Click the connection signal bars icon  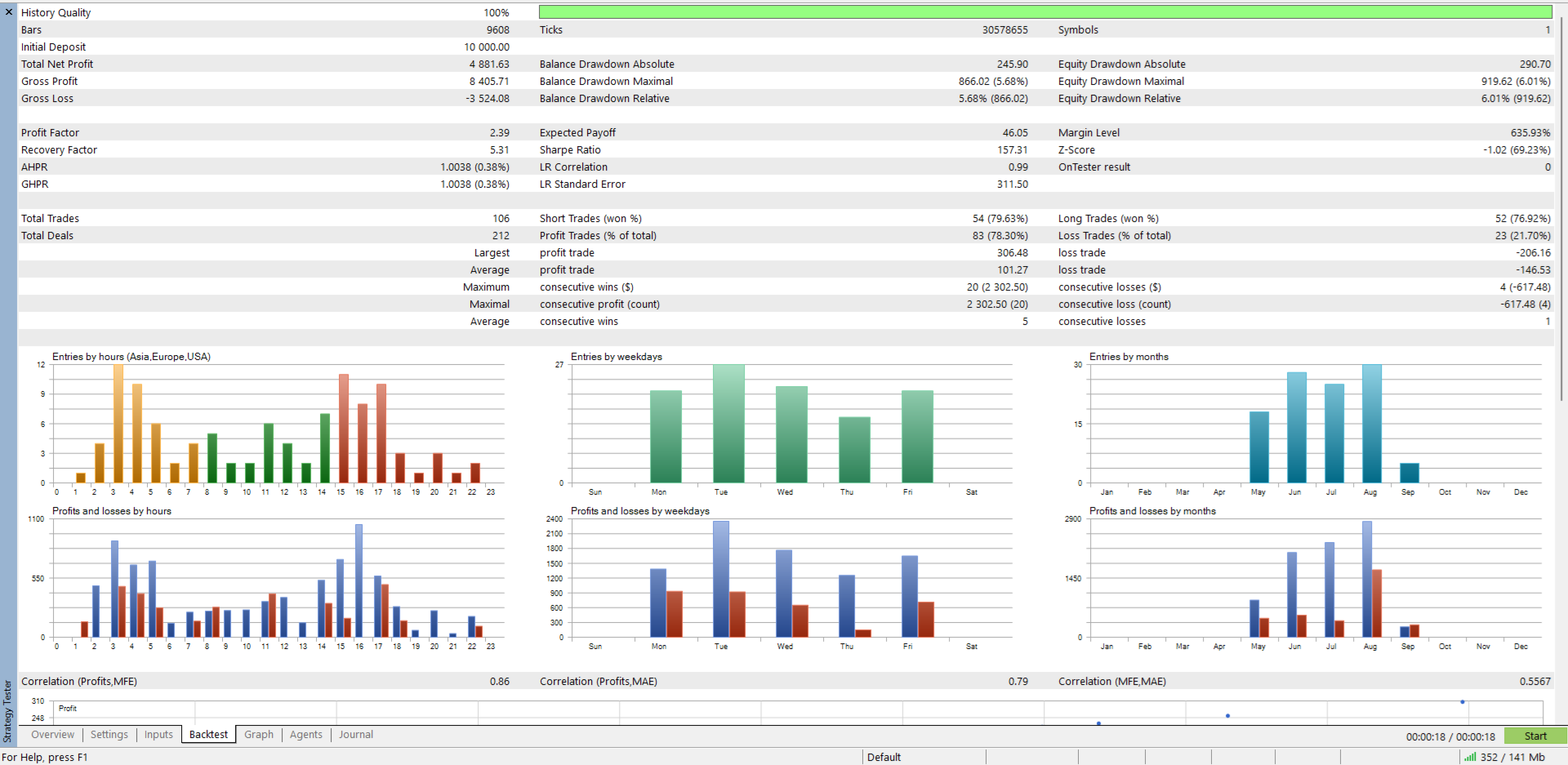(x=1470, y=757)
